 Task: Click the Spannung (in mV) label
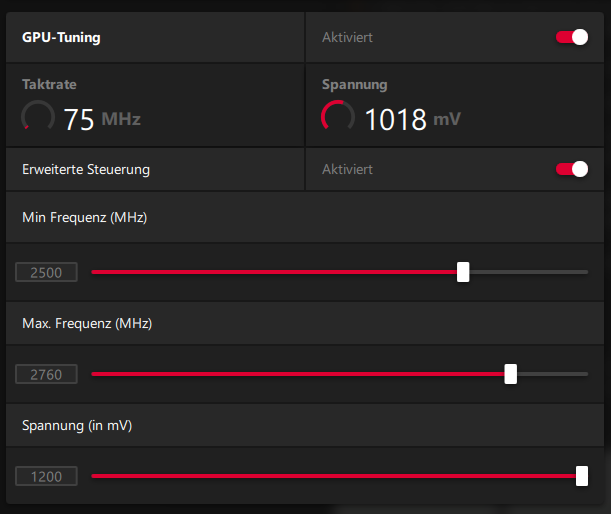(x=77, y=425)
